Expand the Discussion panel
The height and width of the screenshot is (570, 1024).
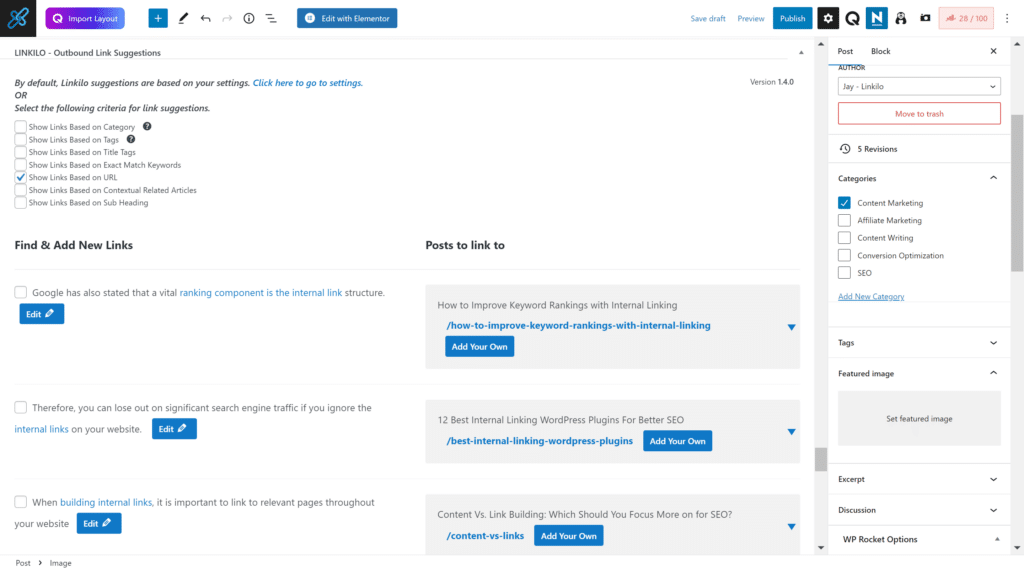pyautogui.click(x=993, y=510)
